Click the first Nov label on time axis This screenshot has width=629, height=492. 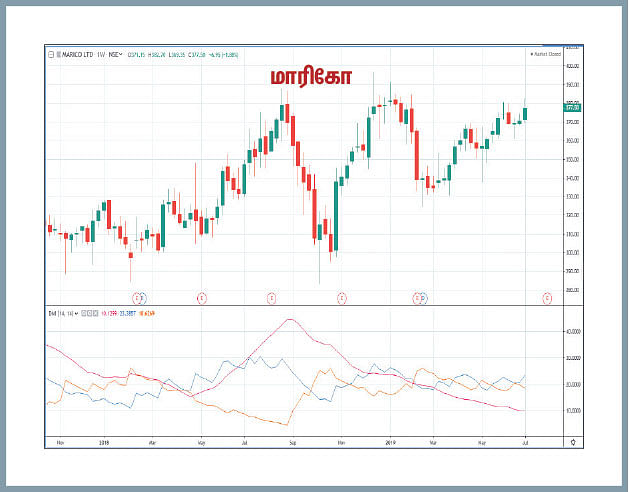[x=60, y=443]
